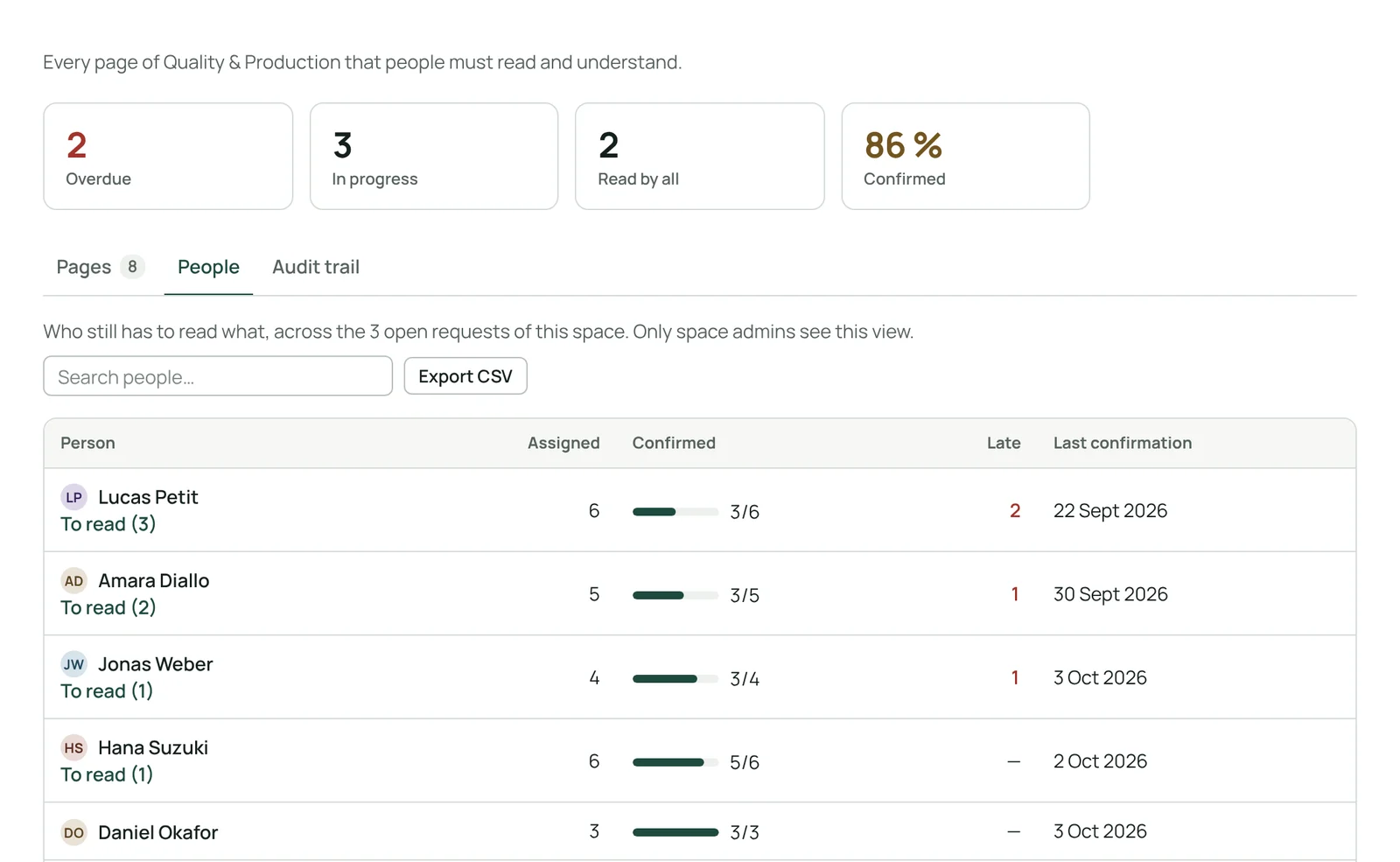Switch to the Audit trail tab
Image resolution: width=1400 pixels, height=862 pixels.
pos(316,267)
